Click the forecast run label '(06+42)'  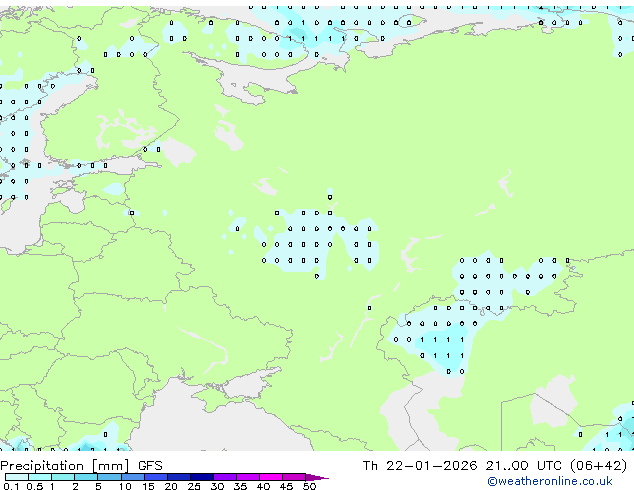(598, 466)
